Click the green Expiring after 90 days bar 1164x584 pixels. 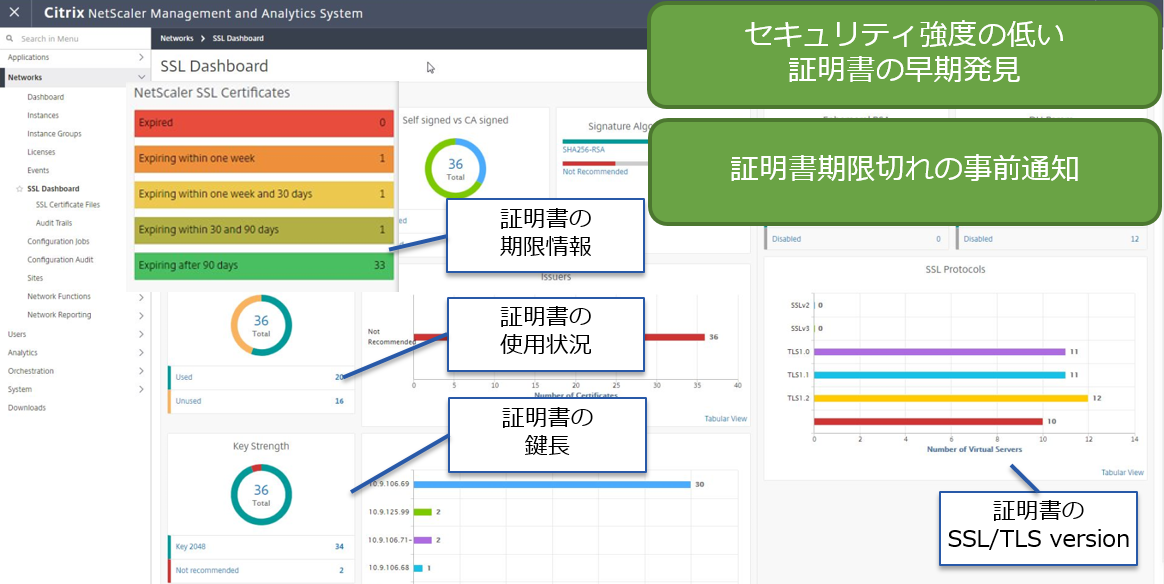click(x=263, y=266)
